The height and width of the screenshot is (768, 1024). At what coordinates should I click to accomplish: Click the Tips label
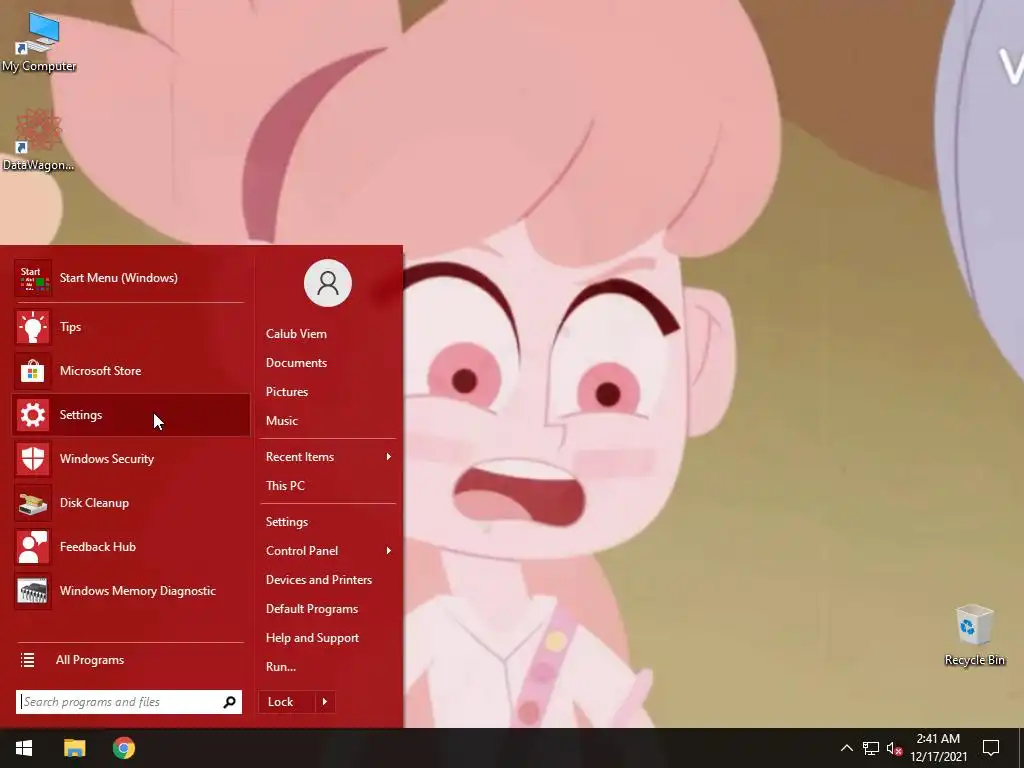[x=71, y=327]
